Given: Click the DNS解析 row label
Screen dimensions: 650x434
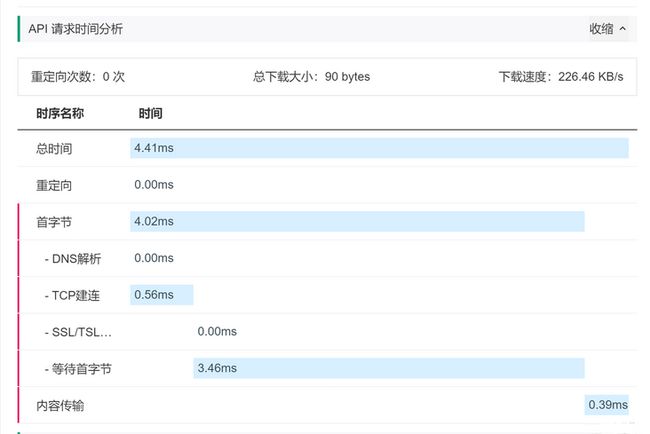Looking at the screenshot, I should 73,259.
